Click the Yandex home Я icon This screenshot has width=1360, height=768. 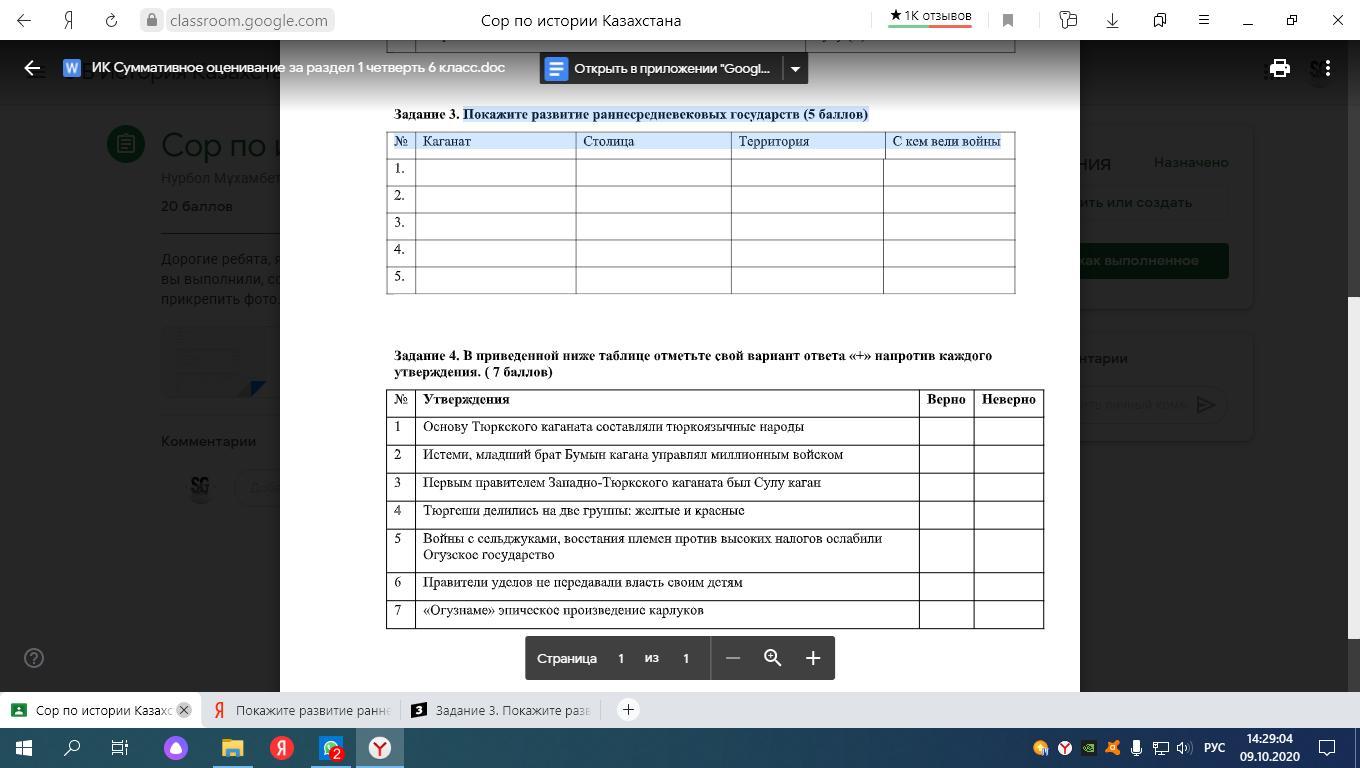click(x=68, y=20)
